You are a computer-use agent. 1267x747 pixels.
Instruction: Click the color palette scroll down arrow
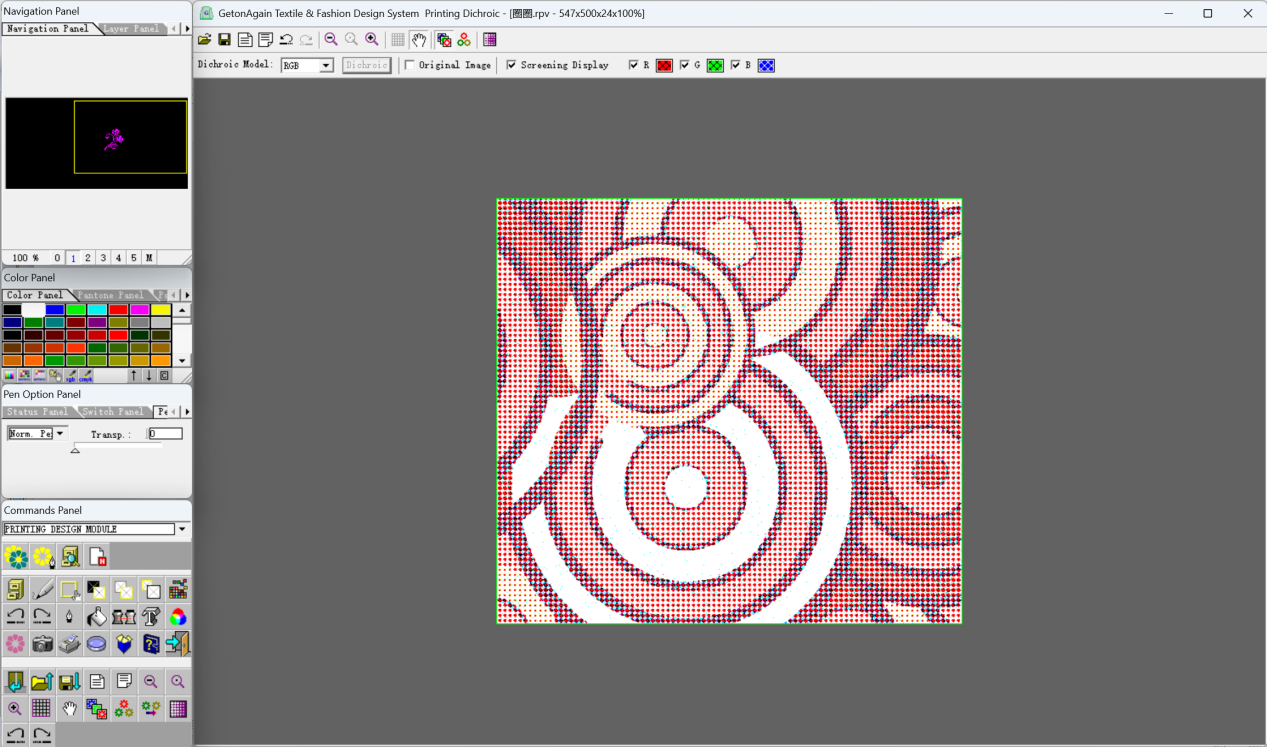[182, 361]
